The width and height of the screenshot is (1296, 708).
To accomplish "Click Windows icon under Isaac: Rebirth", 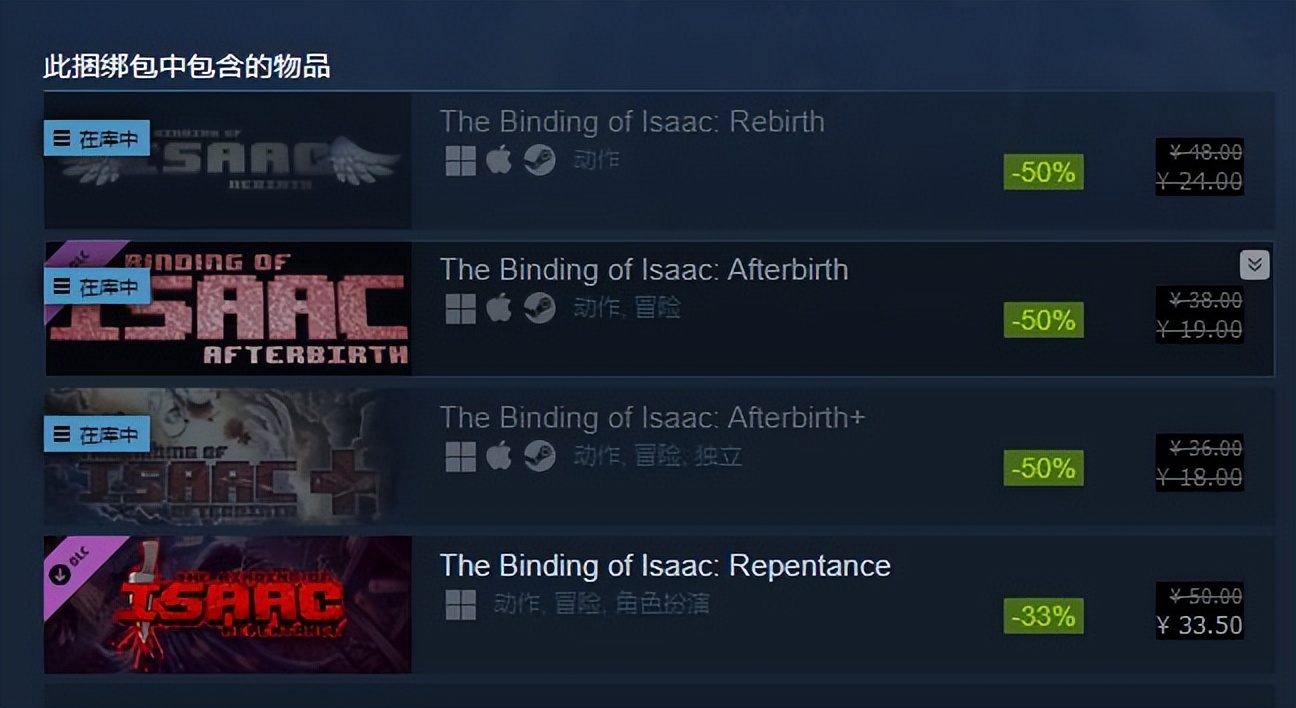I will pyautogui.click(x=460, y=161).
